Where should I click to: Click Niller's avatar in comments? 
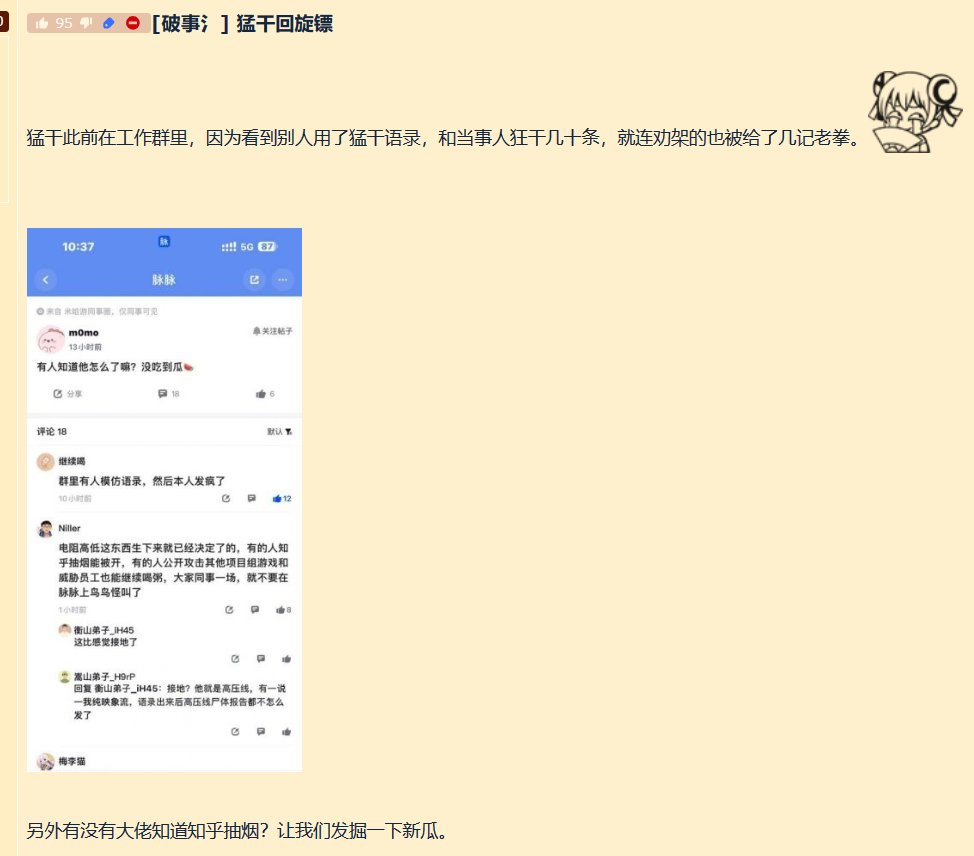(45, 529)
